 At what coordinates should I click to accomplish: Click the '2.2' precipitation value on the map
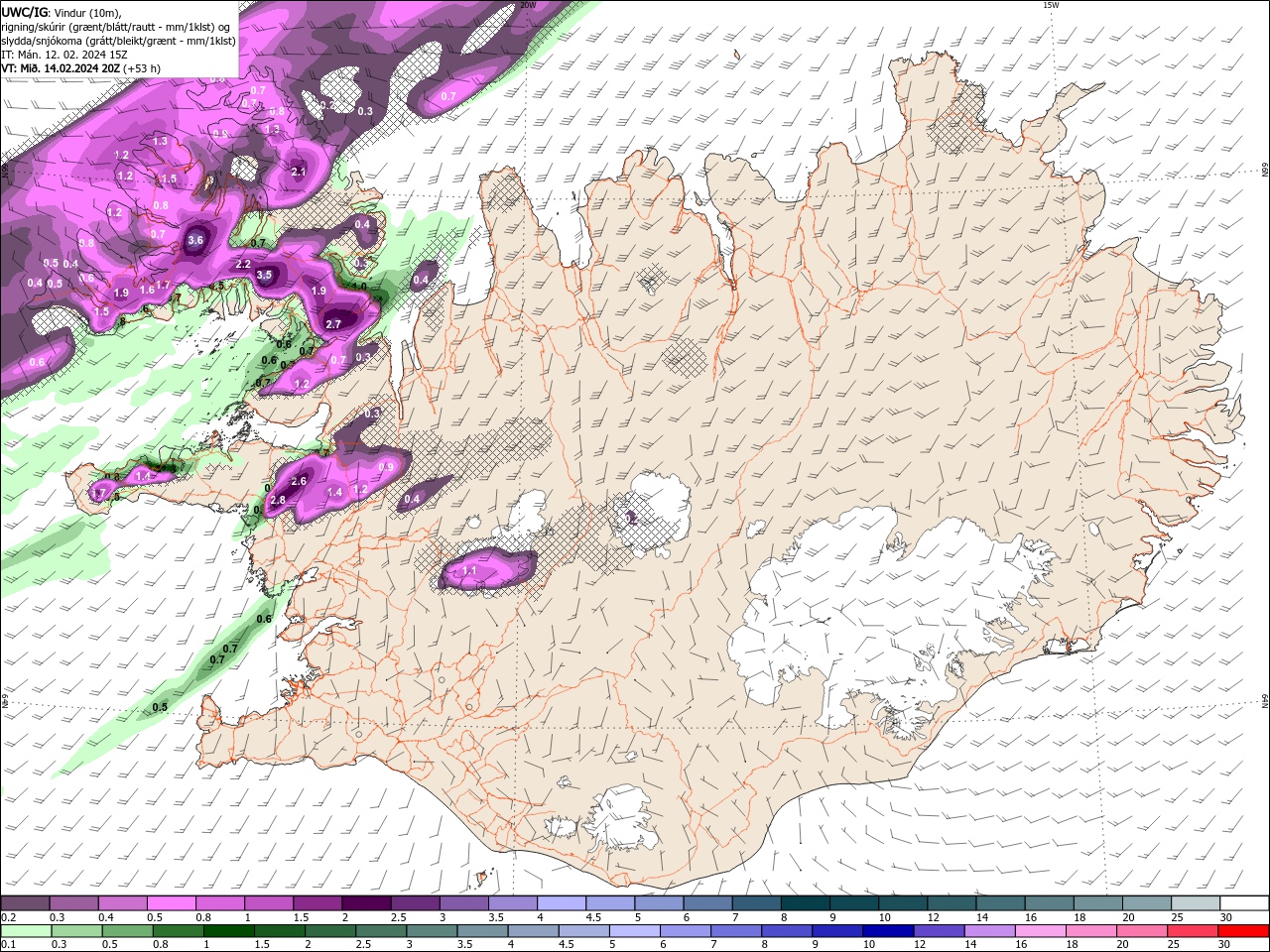point(243,265)
